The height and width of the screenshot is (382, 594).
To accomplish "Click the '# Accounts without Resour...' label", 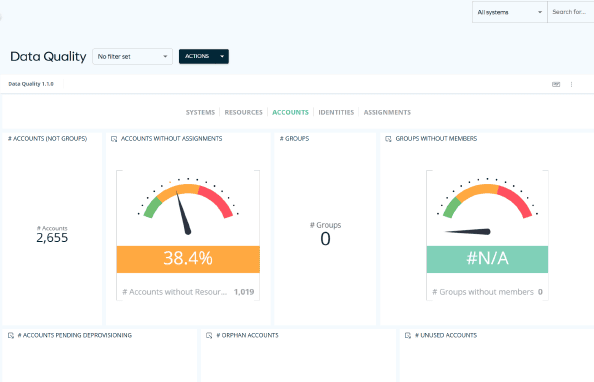I will pyautogui.click(x=175, y=292).
